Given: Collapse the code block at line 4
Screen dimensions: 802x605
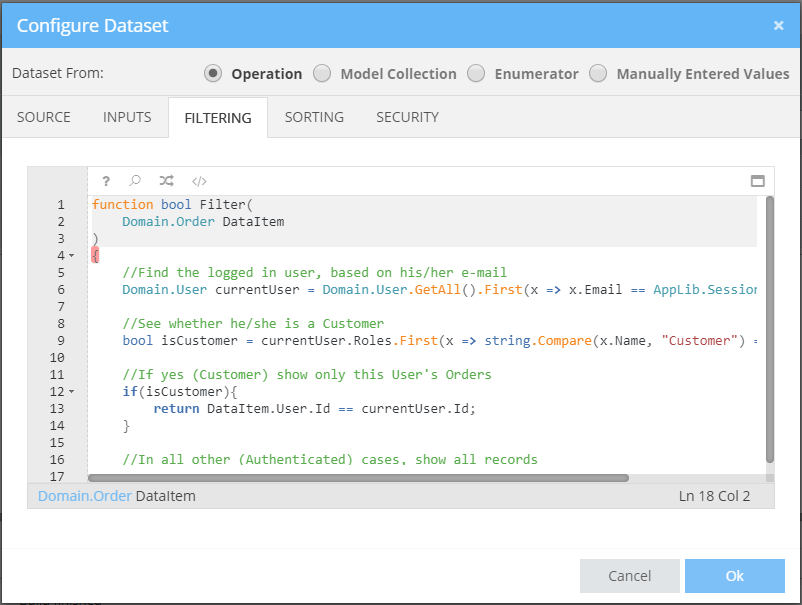Looking at the screenshot, I should 72,255.
